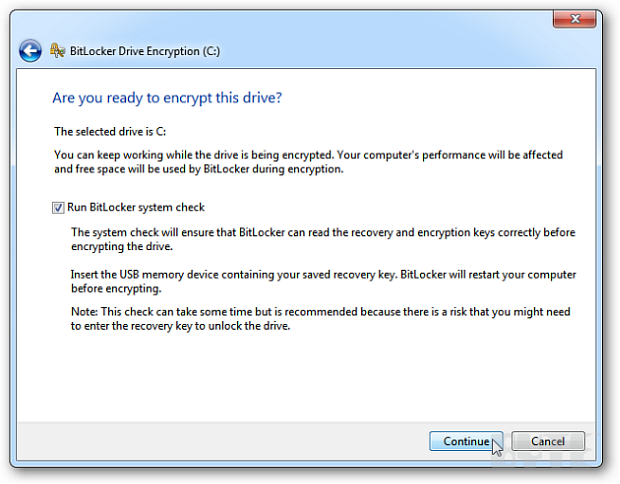Click the BitLocker drive icon in title bar
The image size is (620, 484).
tap(56, 50)
